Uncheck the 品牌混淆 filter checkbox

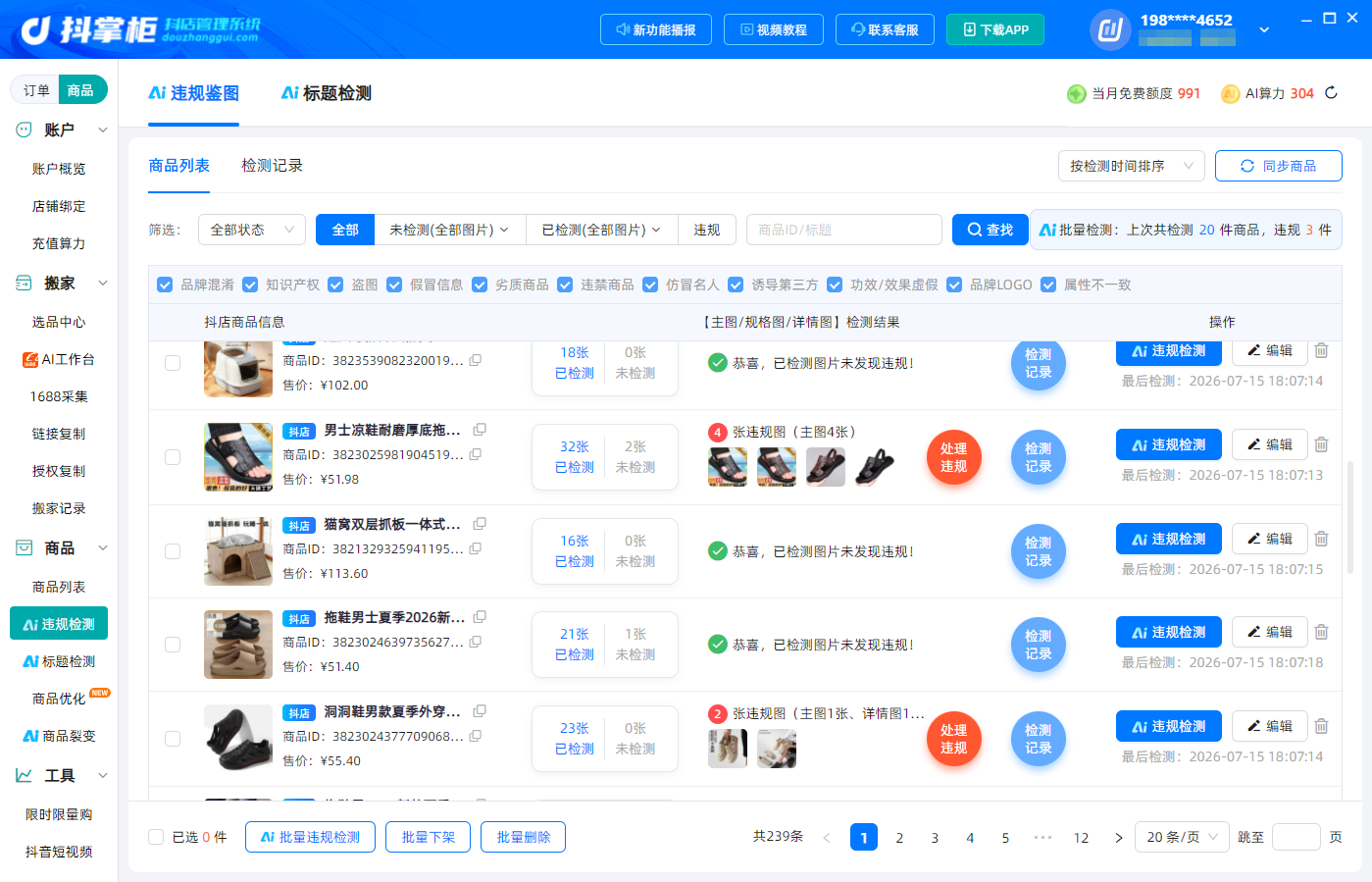point(165,285)
